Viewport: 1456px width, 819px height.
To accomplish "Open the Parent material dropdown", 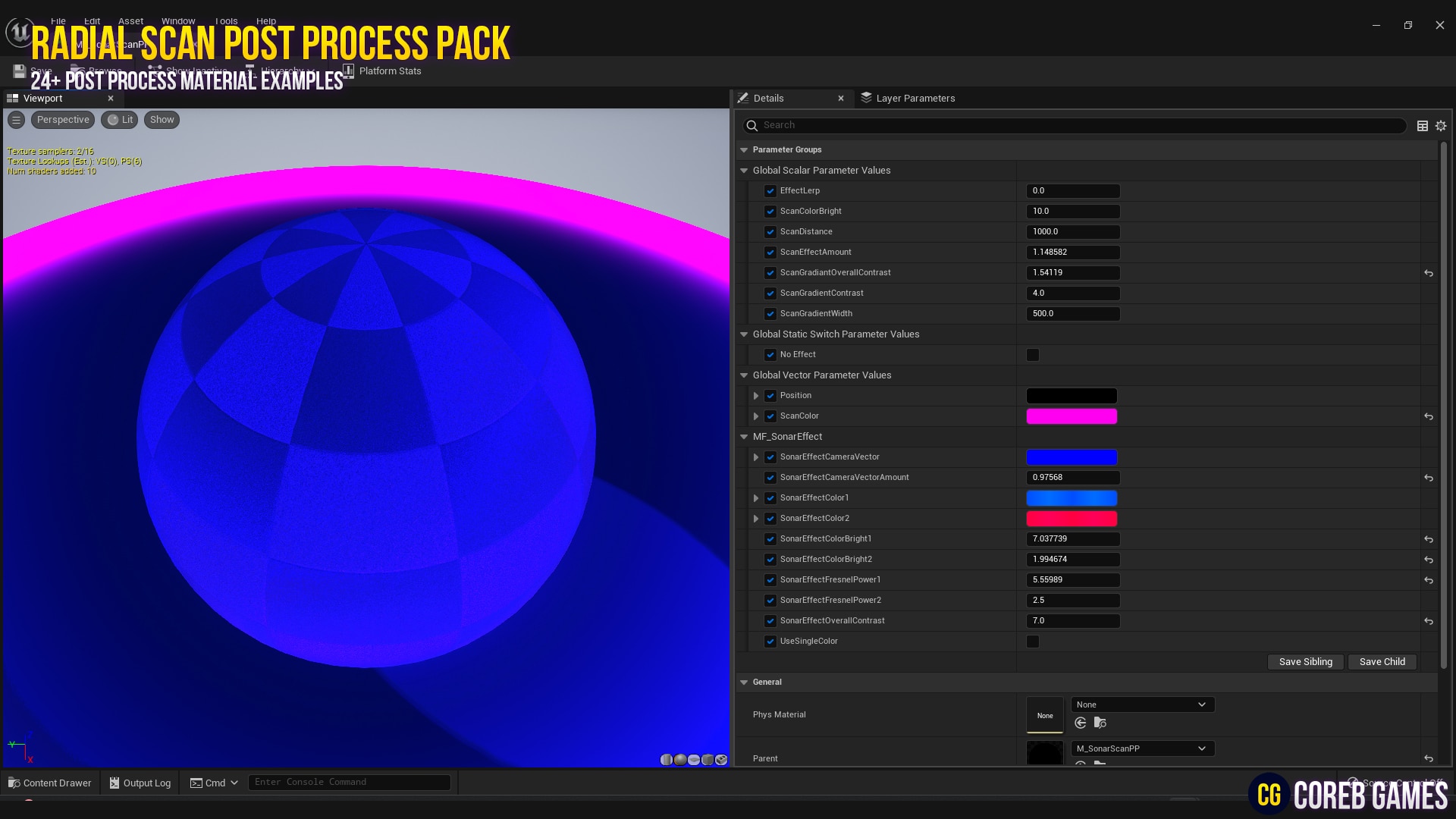I will pyautogui.click(x=1142, y=748).
